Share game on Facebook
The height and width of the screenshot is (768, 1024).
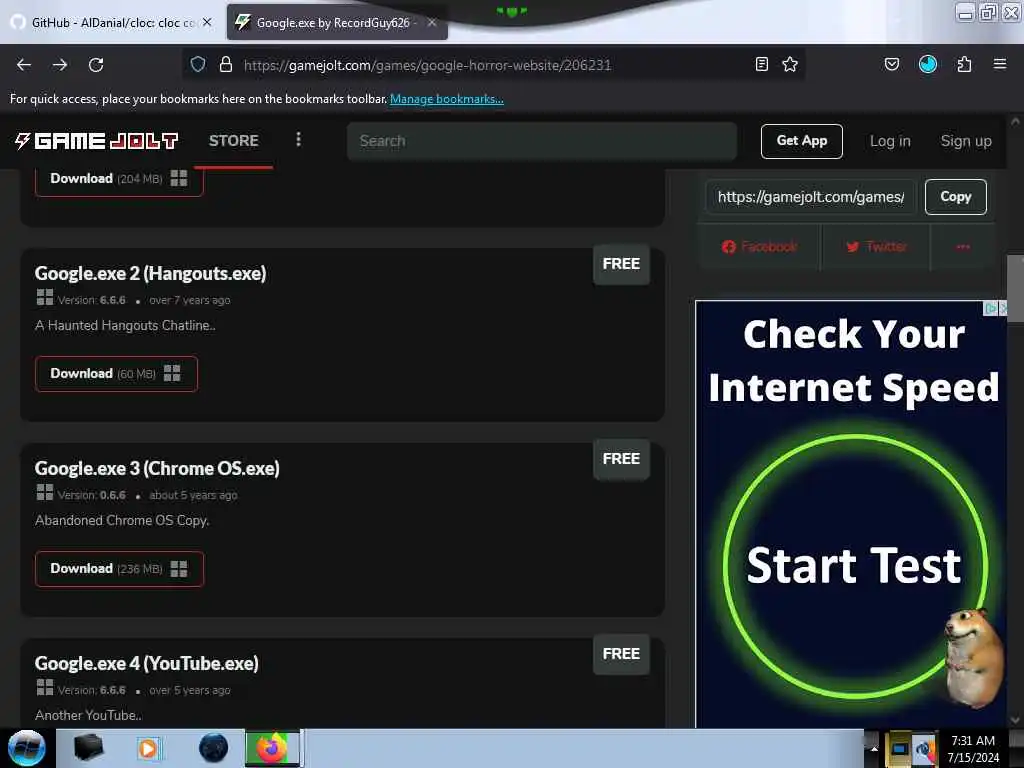click(x=760, y=247)
